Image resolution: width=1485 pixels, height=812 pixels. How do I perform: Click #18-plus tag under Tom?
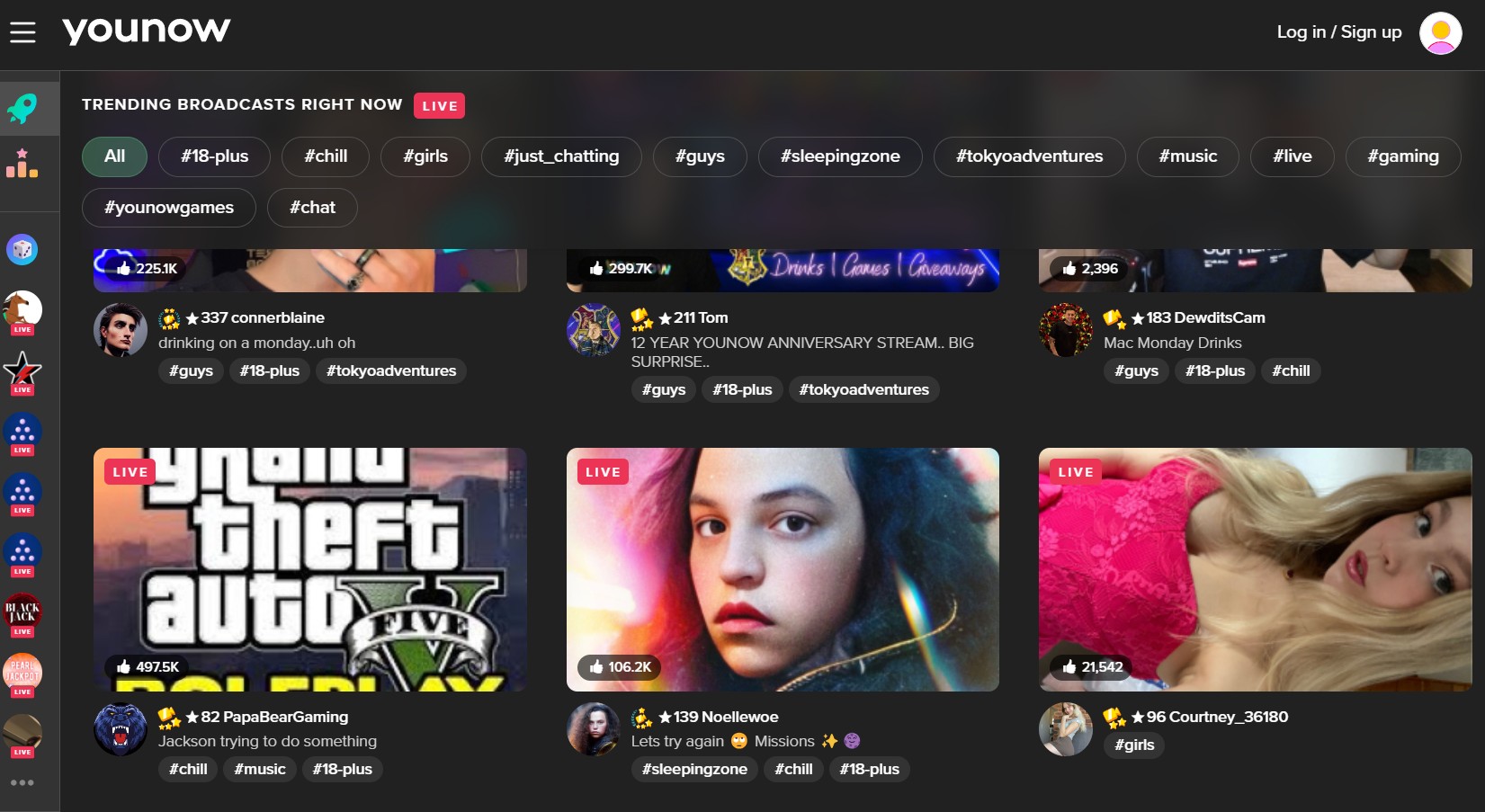click(742, 389)
